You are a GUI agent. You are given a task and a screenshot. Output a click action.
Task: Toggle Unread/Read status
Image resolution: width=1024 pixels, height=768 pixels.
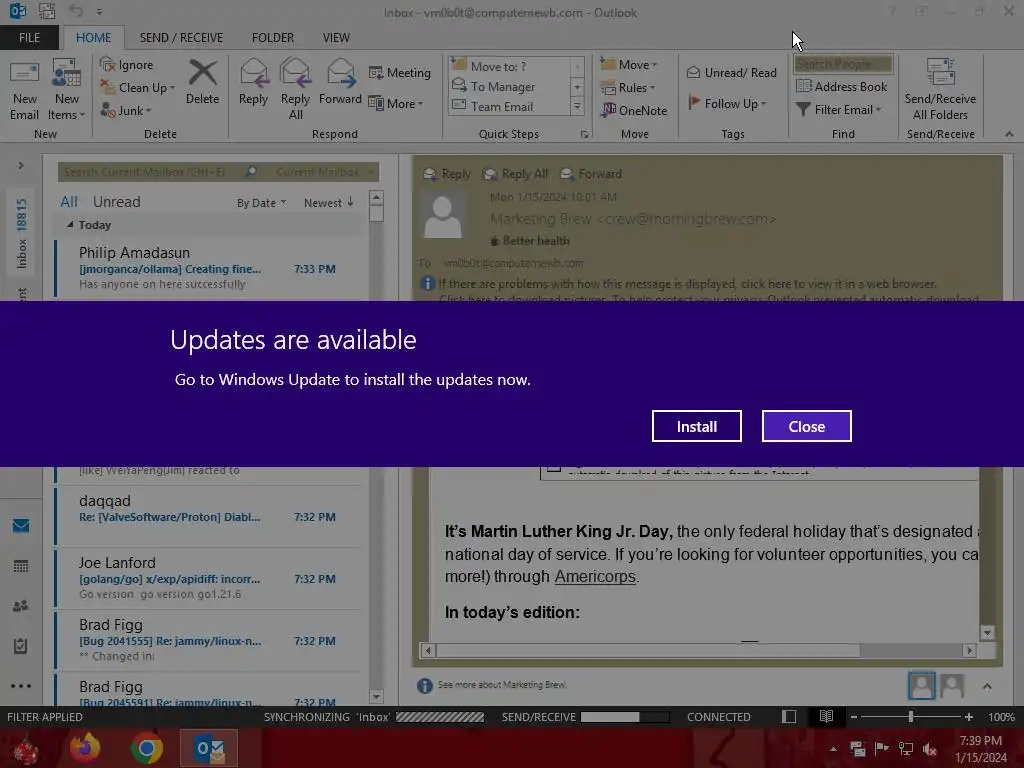732,72
